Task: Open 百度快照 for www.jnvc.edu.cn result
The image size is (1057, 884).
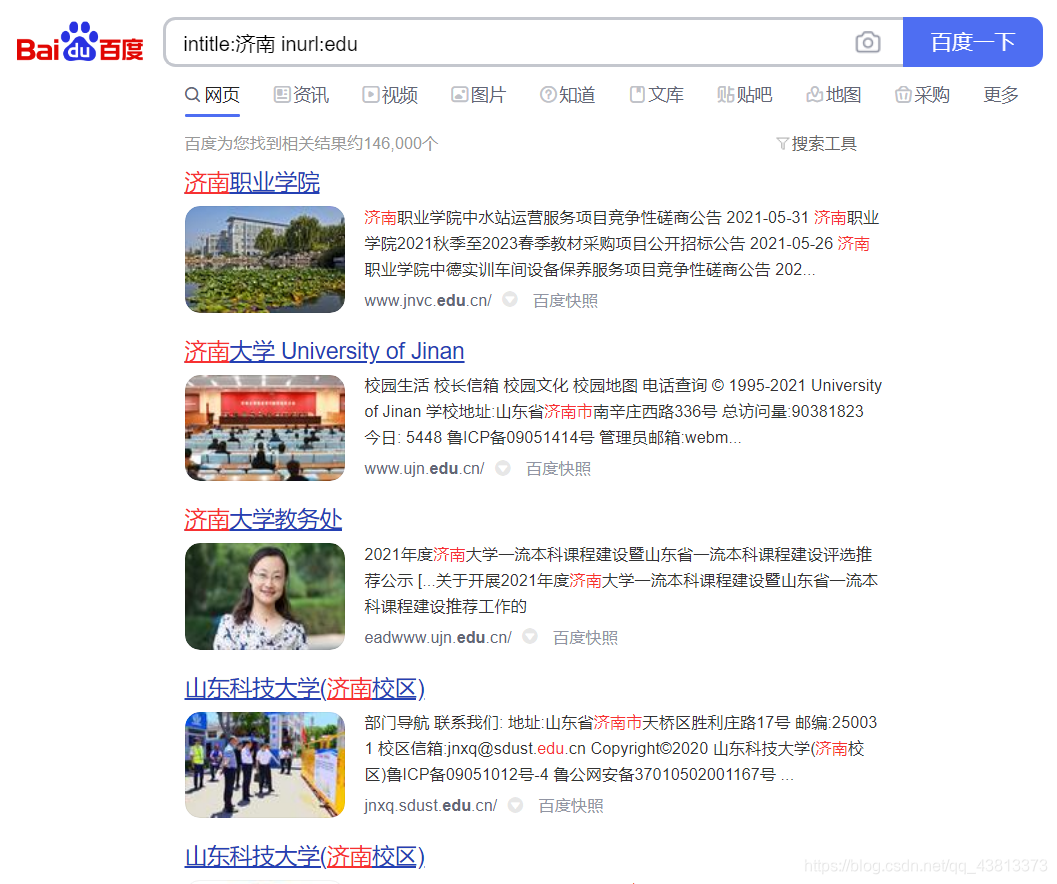Action: pyautogui.click(x=565, y=301)
